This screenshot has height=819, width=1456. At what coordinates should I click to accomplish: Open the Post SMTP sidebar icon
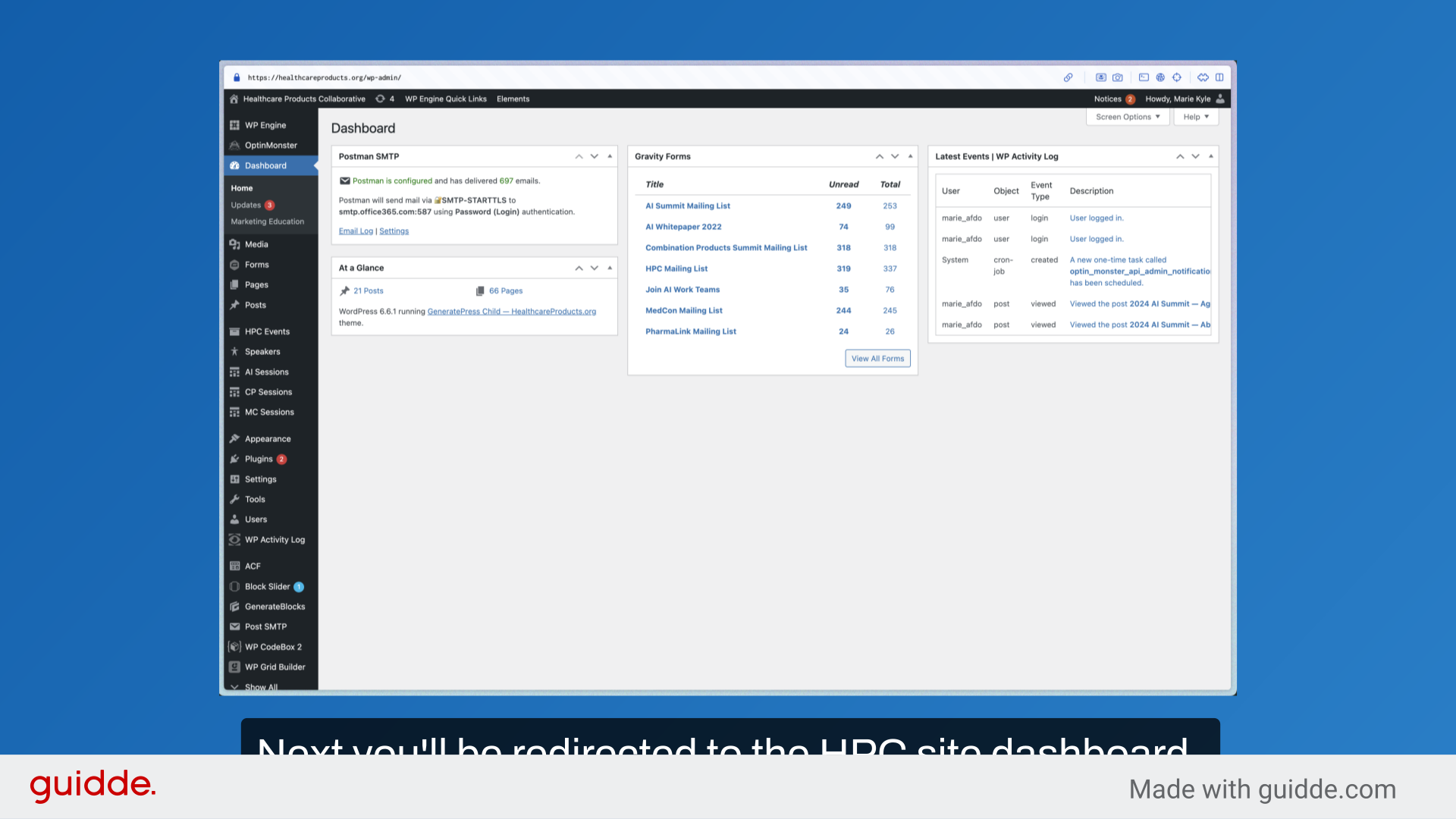(235, 626)
